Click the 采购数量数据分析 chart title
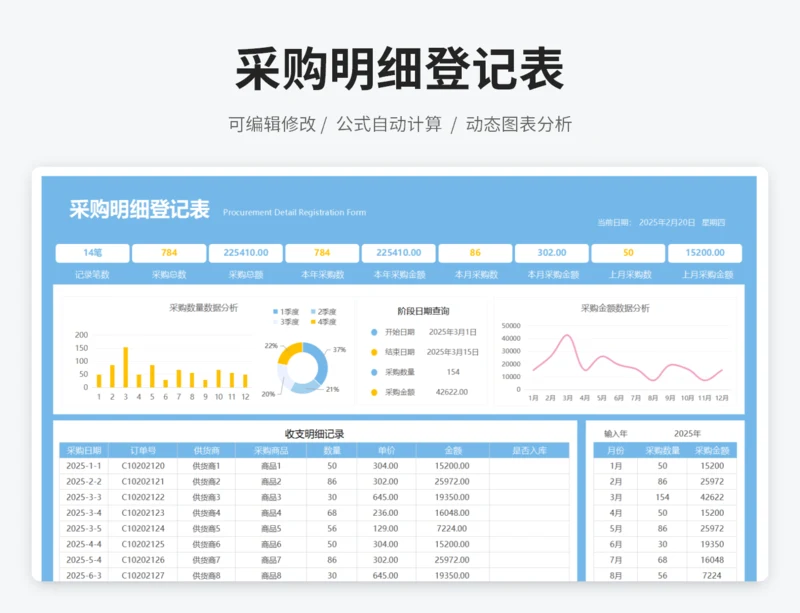800x613 pixels. [x=204, y=308]
